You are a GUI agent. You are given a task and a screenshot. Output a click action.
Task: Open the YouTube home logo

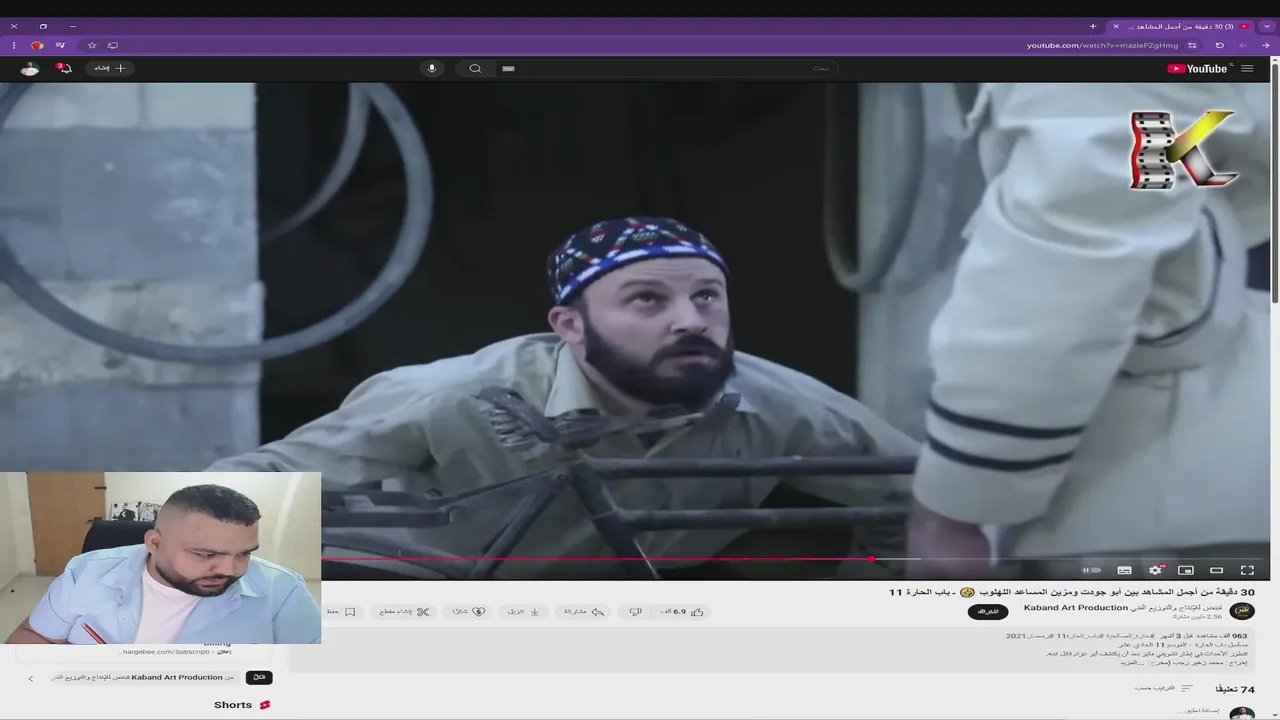tap(1197, 69)
